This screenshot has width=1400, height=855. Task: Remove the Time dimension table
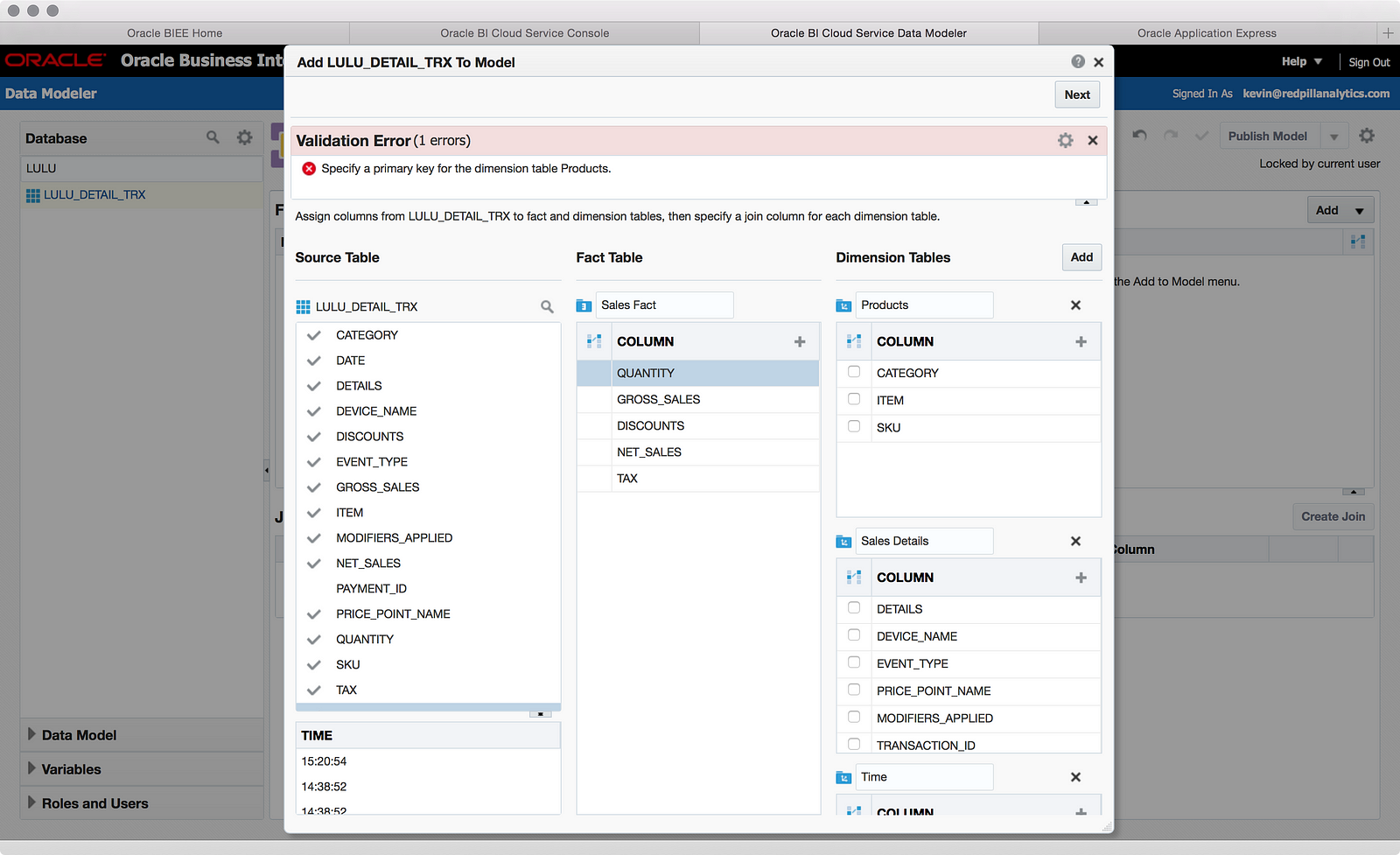point(1076,777)
